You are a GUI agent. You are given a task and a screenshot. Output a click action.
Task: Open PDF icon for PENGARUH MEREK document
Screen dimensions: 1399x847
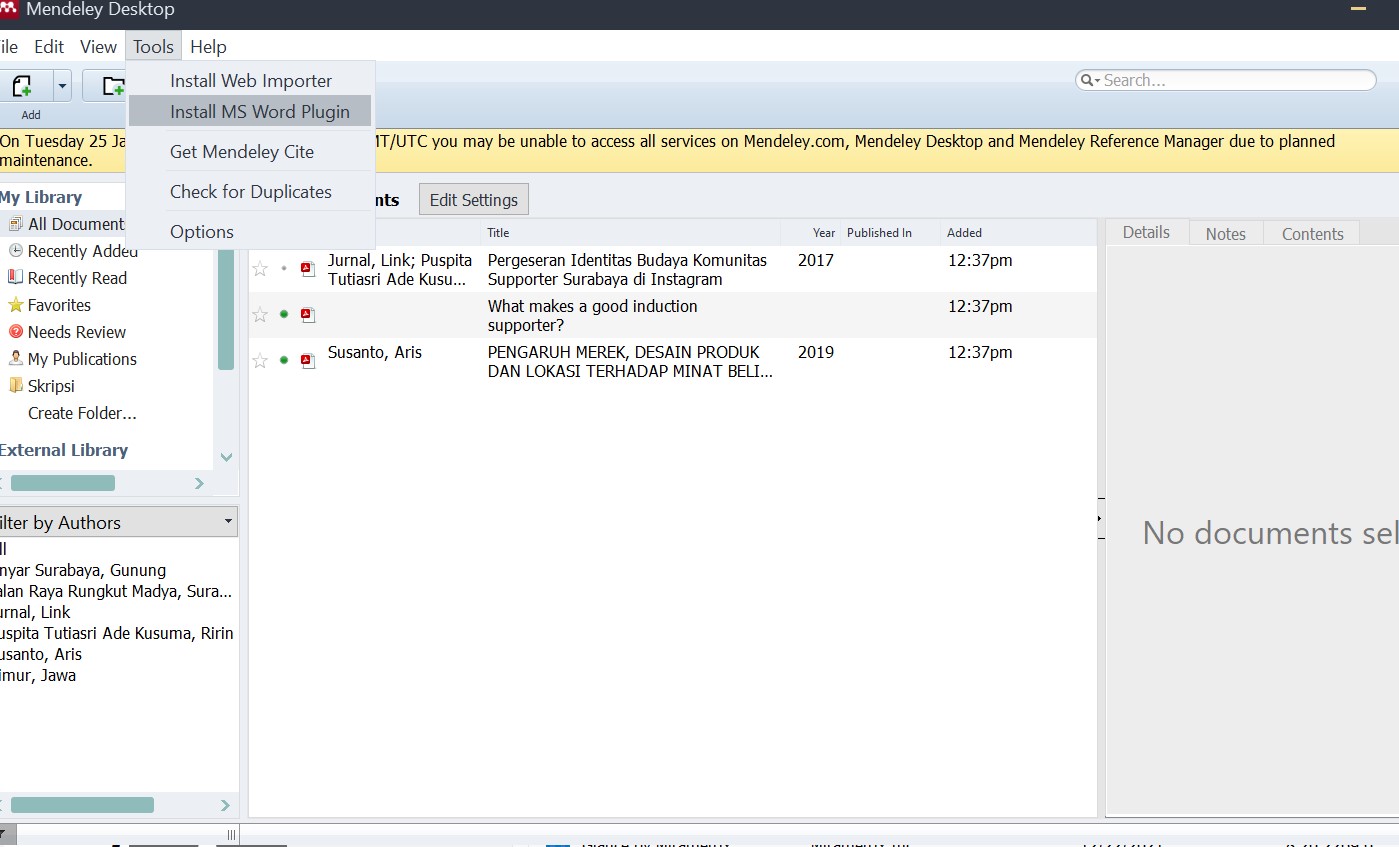pyautogui.click(x=308, y=361)
